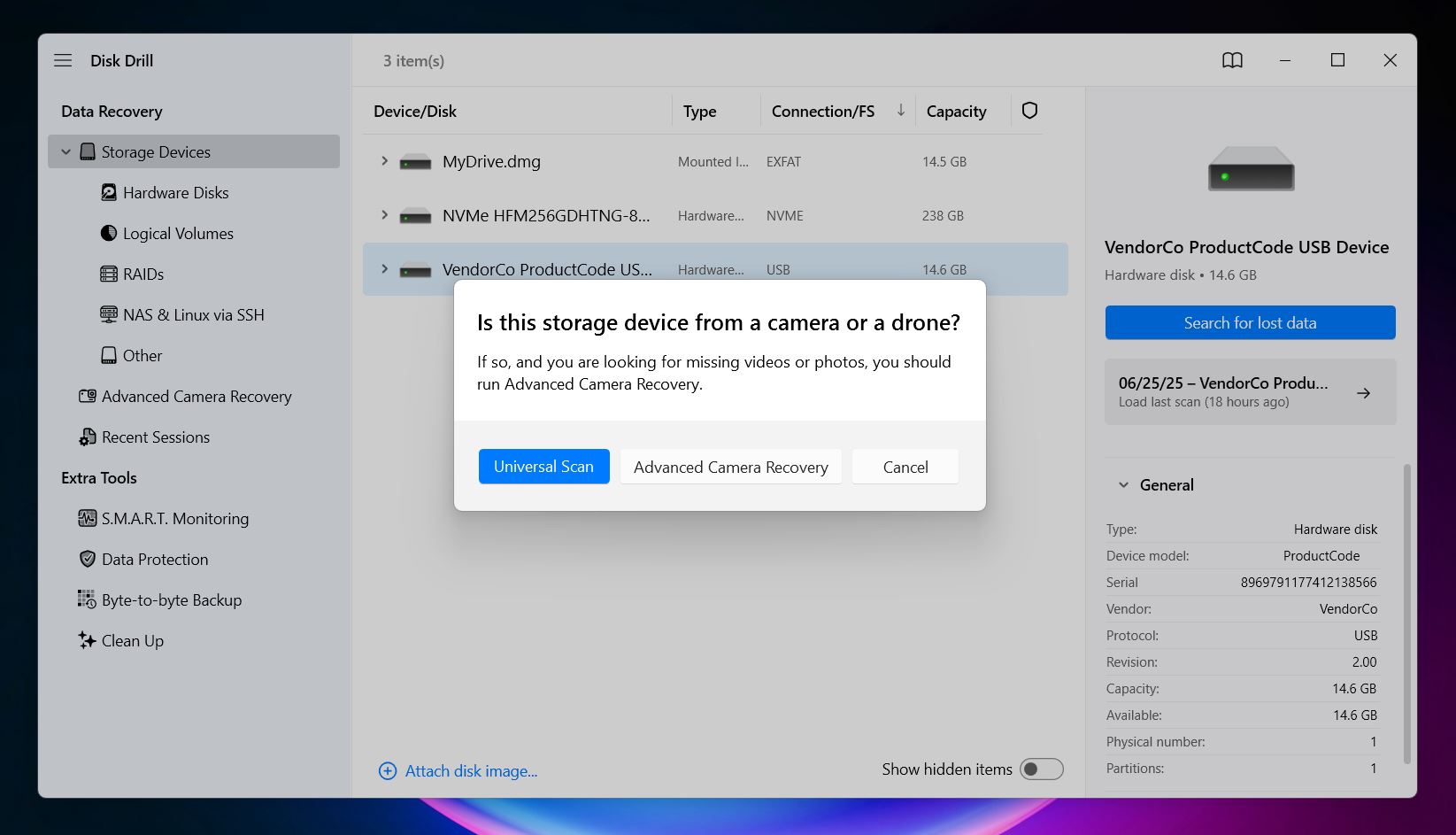Image resolution: width=1456 pixels, height=835 pixels.
Task: Click the large USB device image in details
Action: coord(1251,168)
